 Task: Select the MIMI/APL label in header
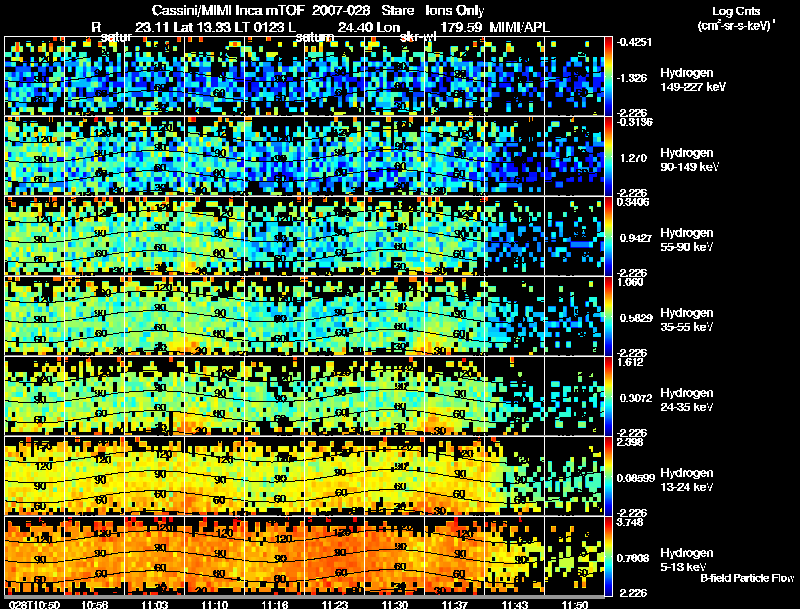(519, 28)
